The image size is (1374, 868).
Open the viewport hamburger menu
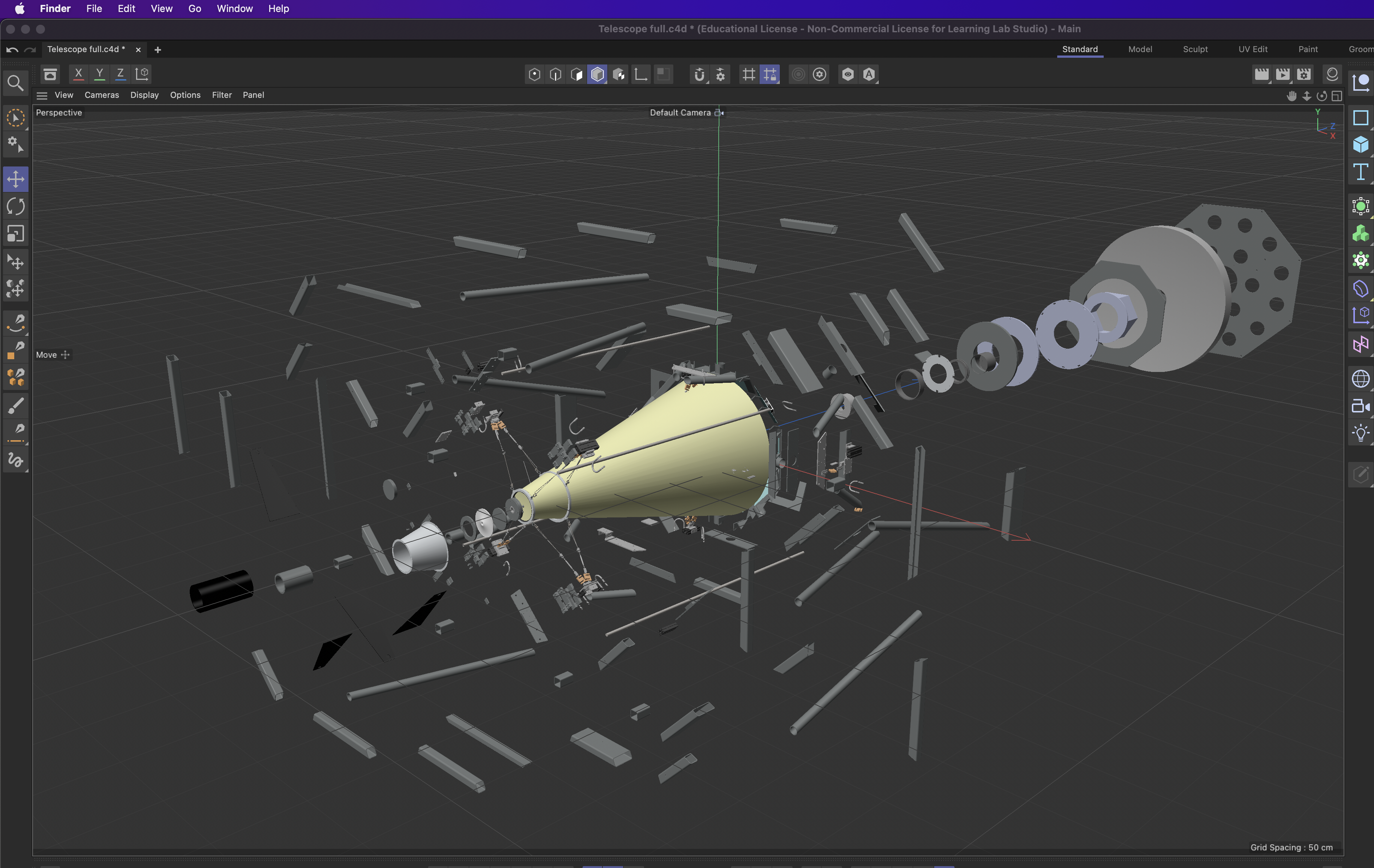[x=42, y=95]
